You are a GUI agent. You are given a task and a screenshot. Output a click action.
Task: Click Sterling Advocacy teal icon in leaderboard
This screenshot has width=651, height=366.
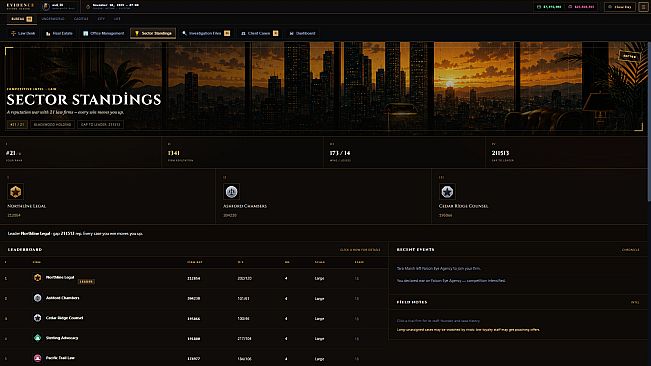[37, 338]
